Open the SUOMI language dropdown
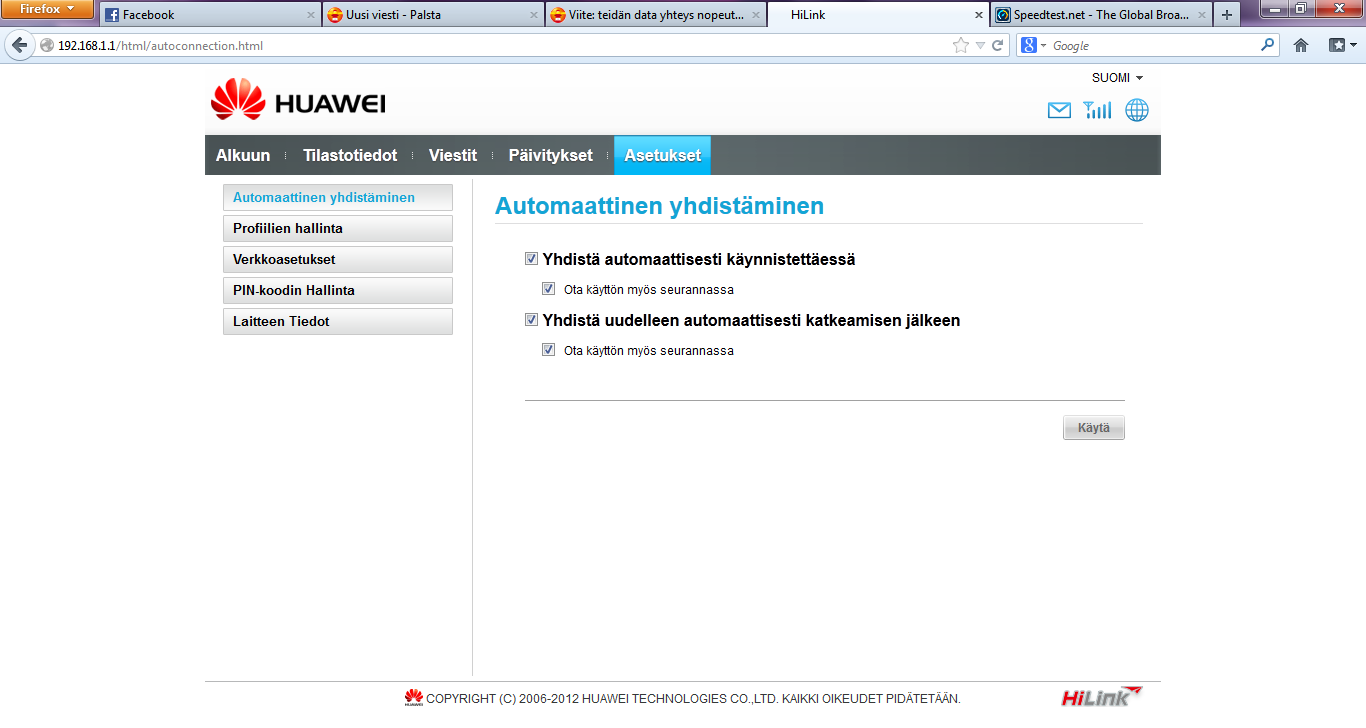This screenshot has height=728, width=1366. pyautogui.click(x=1117, y=78)
